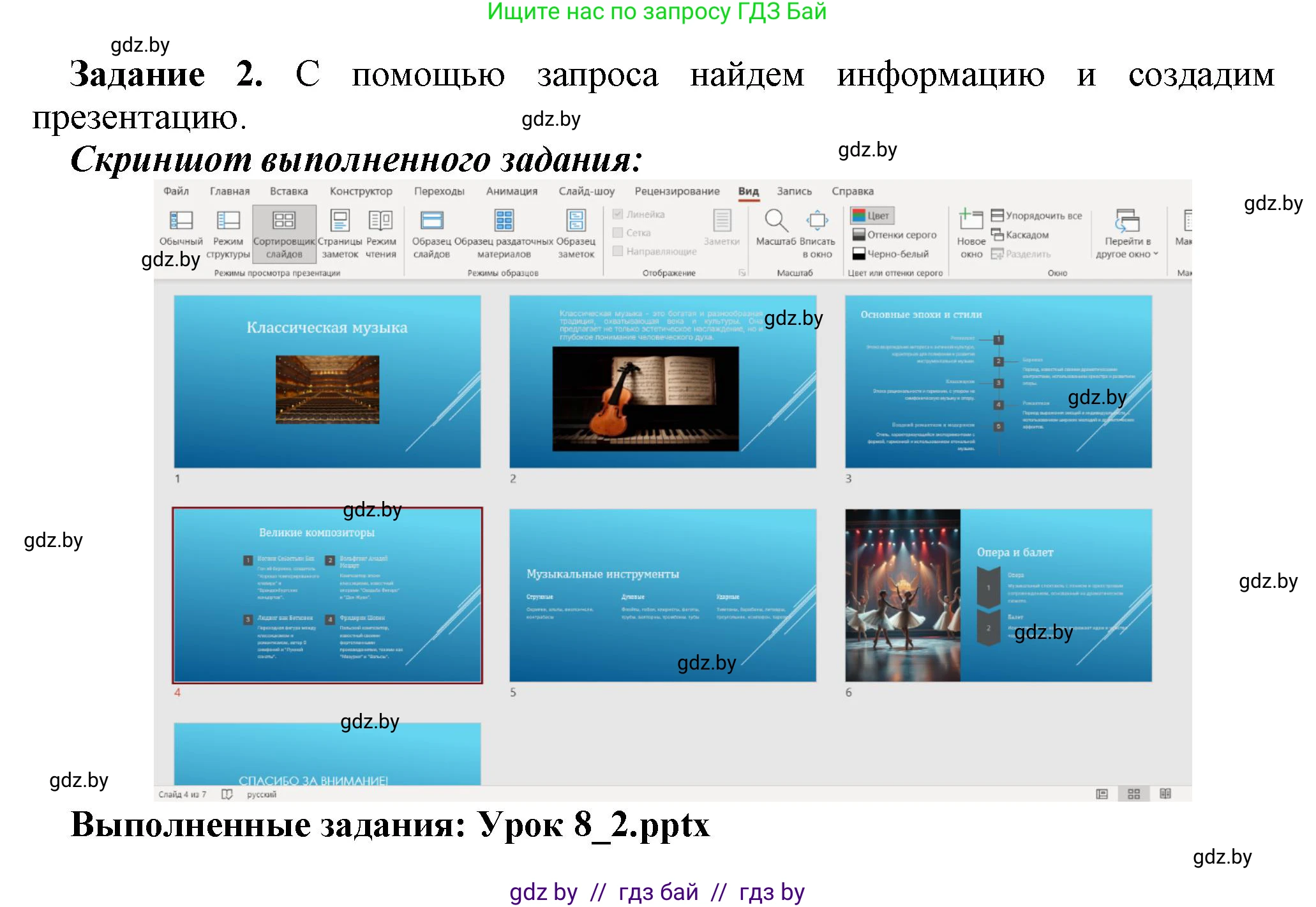Select the Сортировщик слайдов mode
Viewport: 1316px width, 907px height.
(283, 233)
